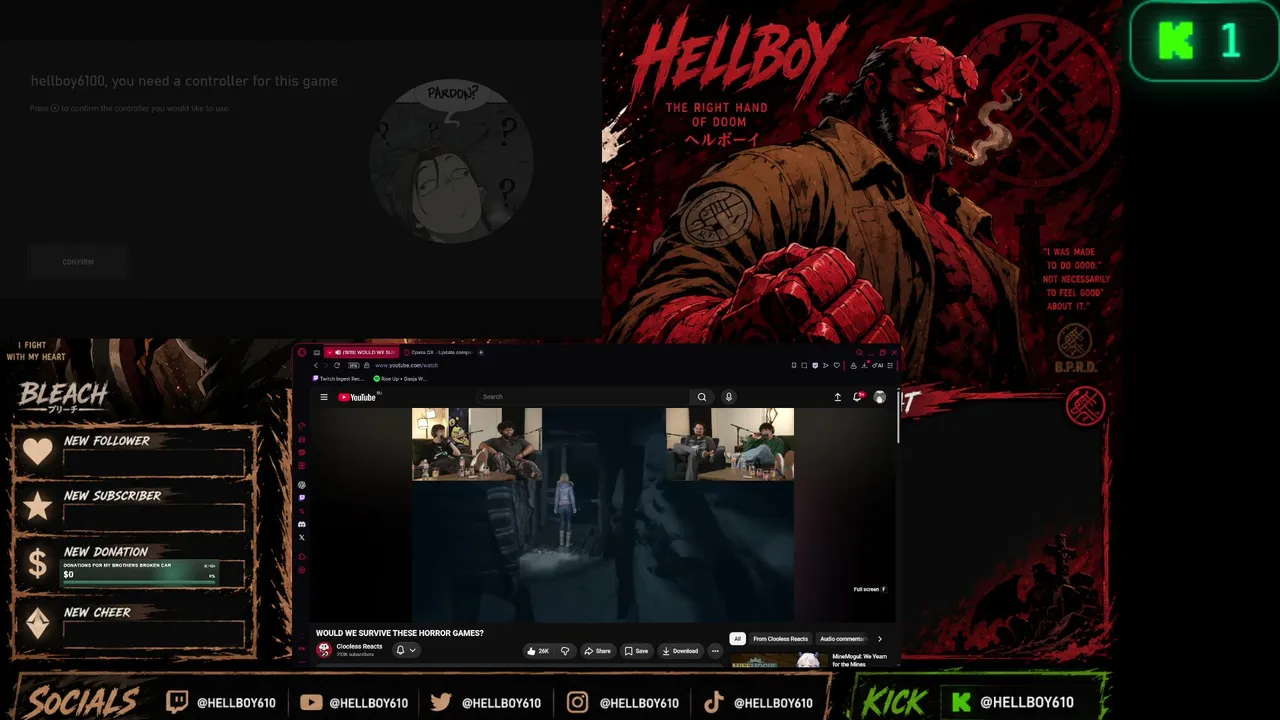Open the Opera GX main menu logo
The height and width of the screenshot is (720, 1280).
[302, 352]
